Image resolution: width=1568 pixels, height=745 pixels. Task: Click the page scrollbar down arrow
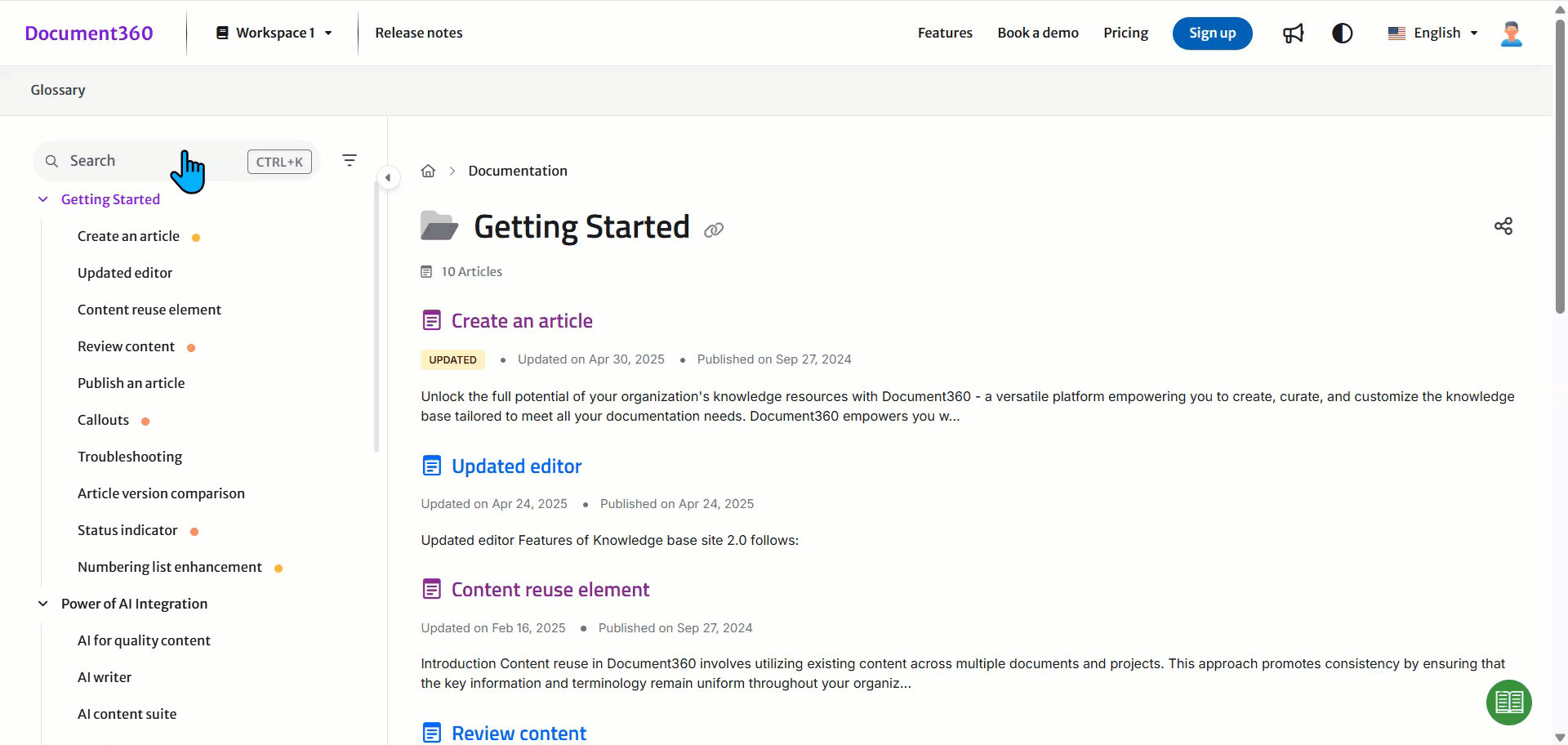pyautogui.click(x=1560, y=738)
